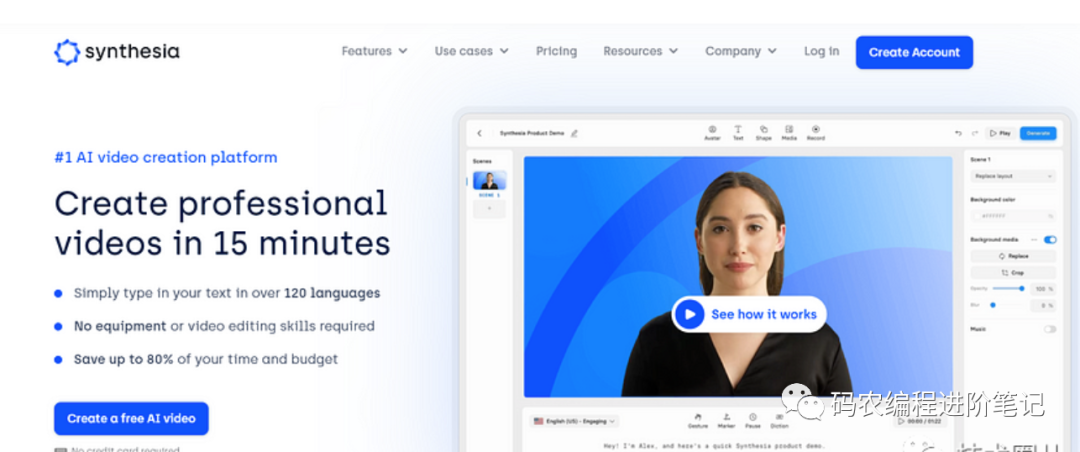Select the Shape tool in the editor
This screenshot has width=1080, height=452.
tap(763, 133)
